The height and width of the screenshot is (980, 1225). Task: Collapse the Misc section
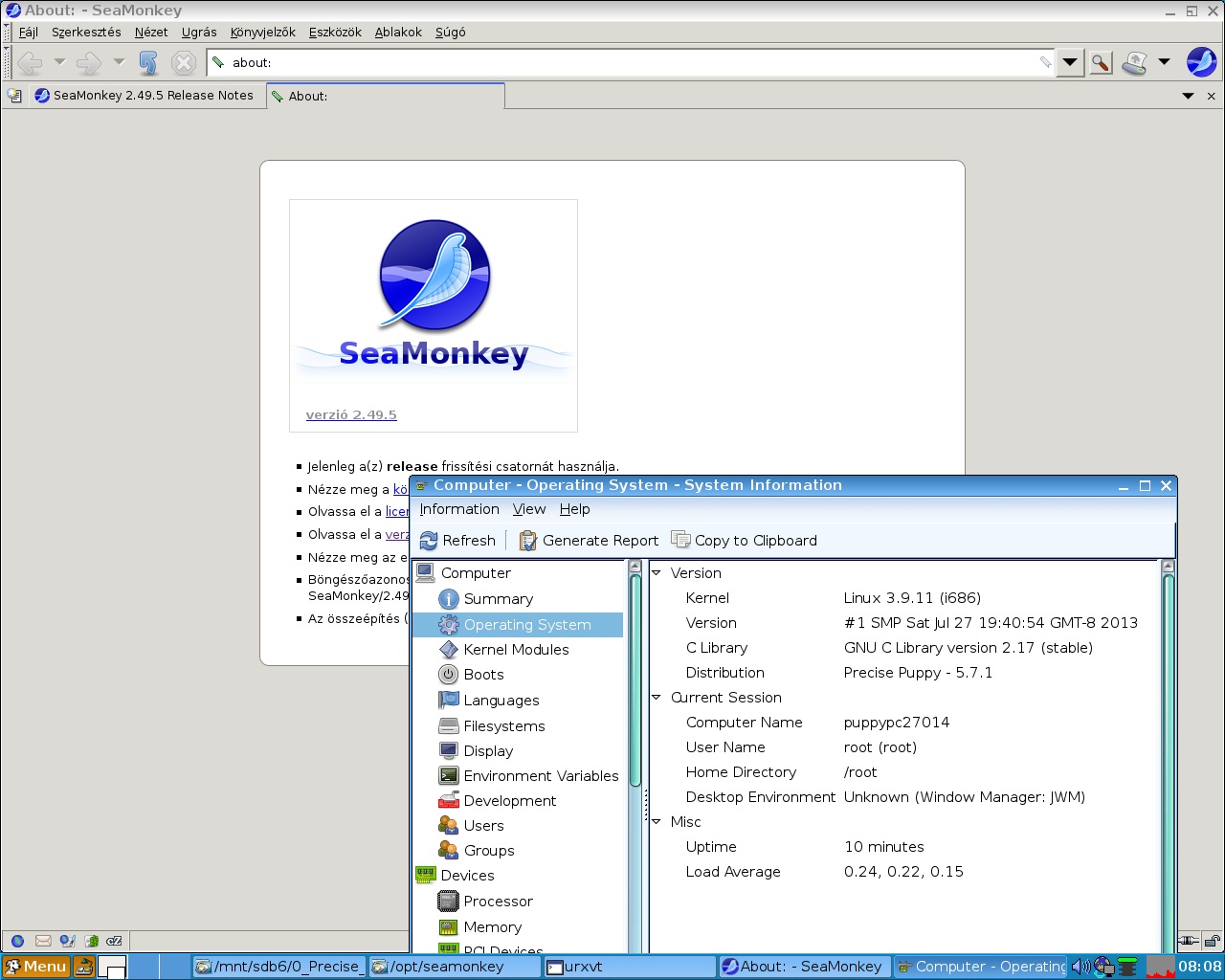(x=657, y=821)
